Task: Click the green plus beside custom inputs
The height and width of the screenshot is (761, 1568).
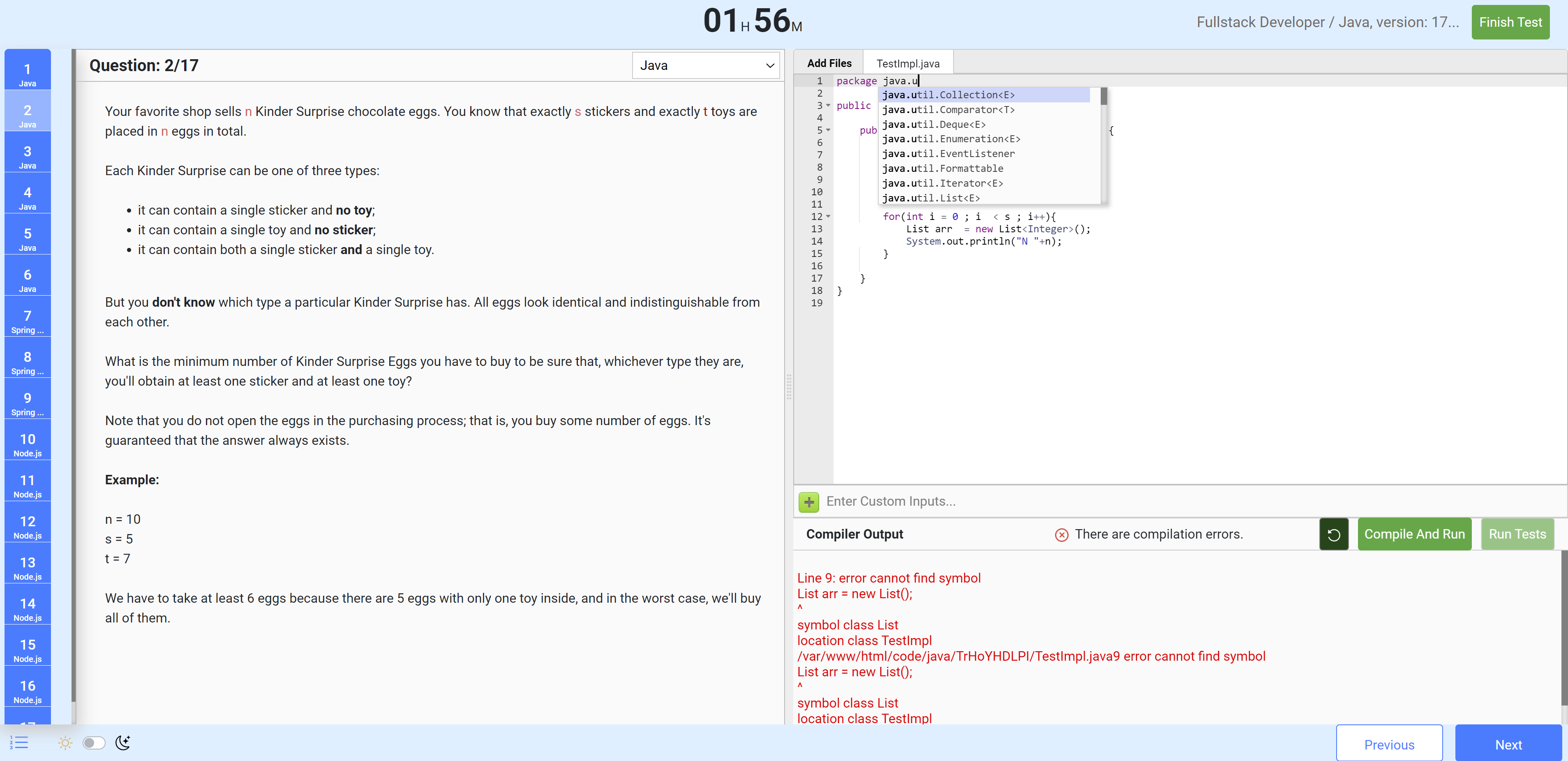Action: point(808,502)
